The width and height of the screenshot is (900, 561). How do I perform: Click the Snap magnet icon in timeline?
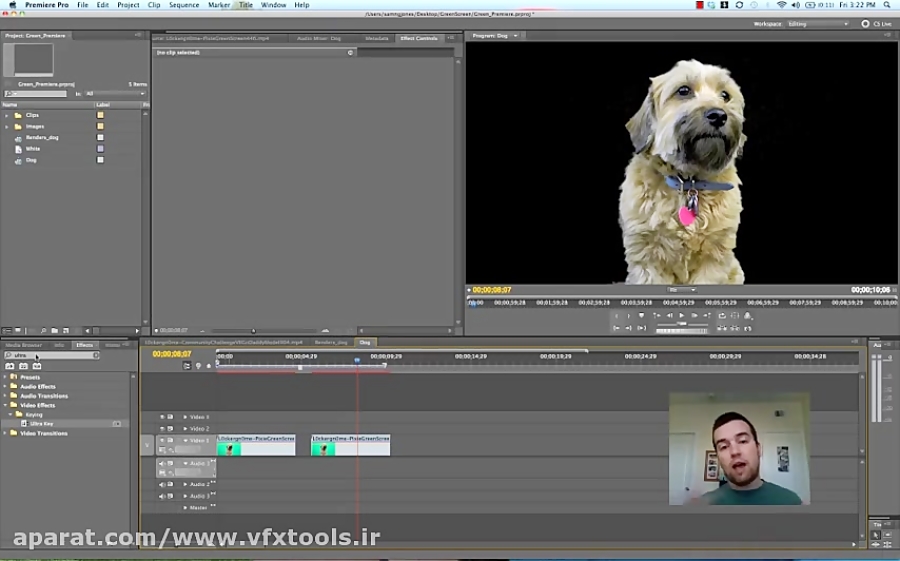point(187,366)
